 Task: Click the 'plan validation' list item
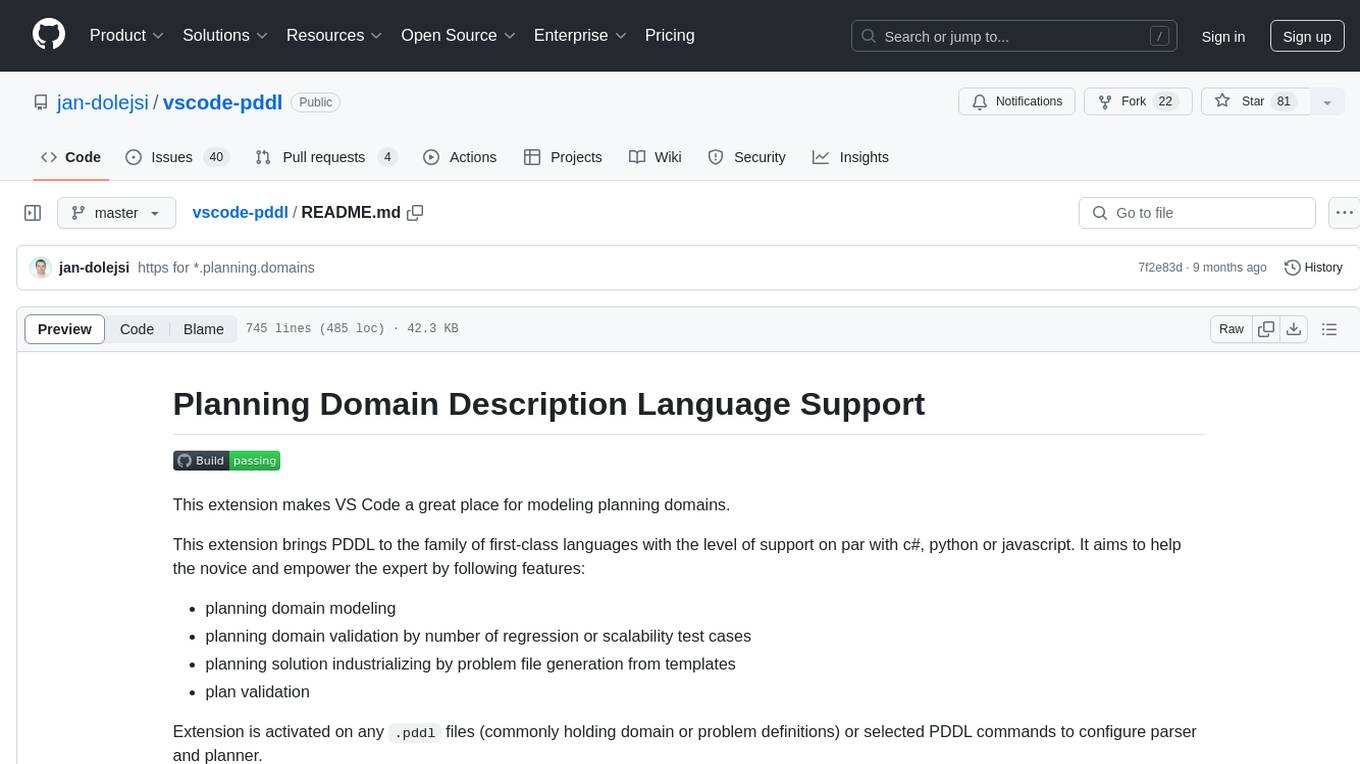pyautogui.click(x=257, y=692)
